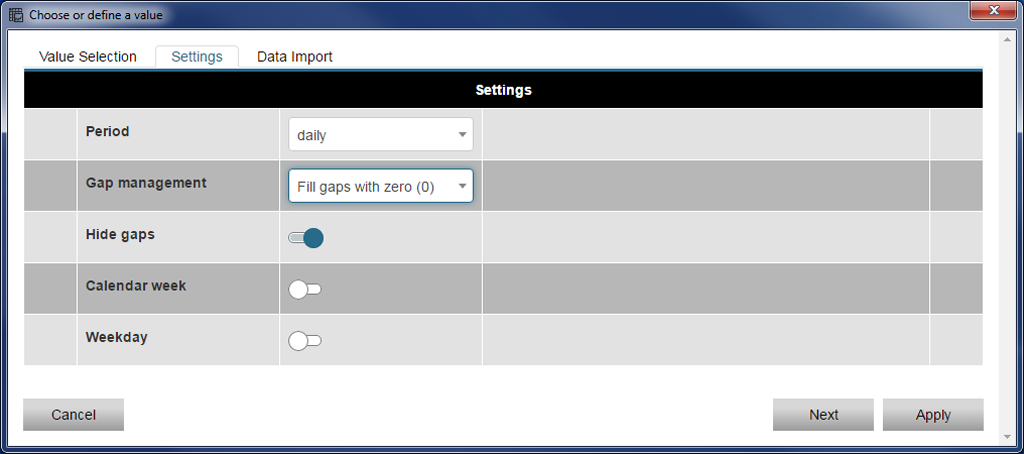
Task: Click the Hide gaps row label
Action: (120, 234)
